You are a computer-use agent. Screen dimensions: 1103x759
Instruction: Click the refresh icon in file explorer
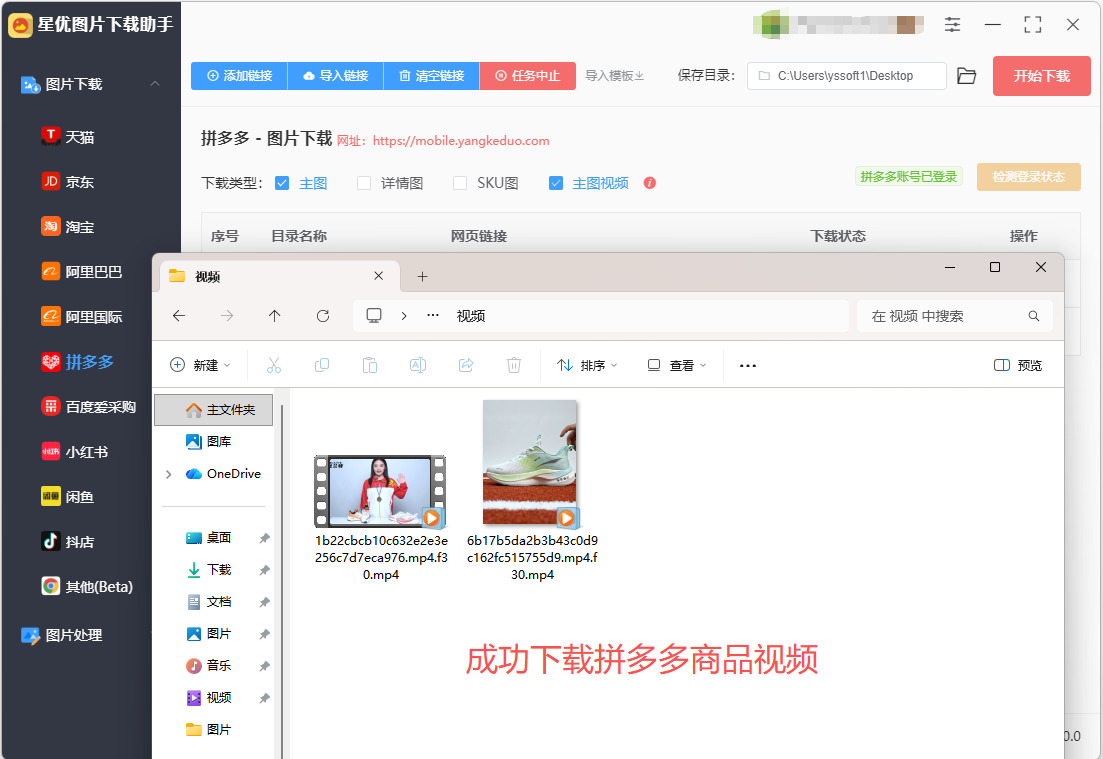322,316
